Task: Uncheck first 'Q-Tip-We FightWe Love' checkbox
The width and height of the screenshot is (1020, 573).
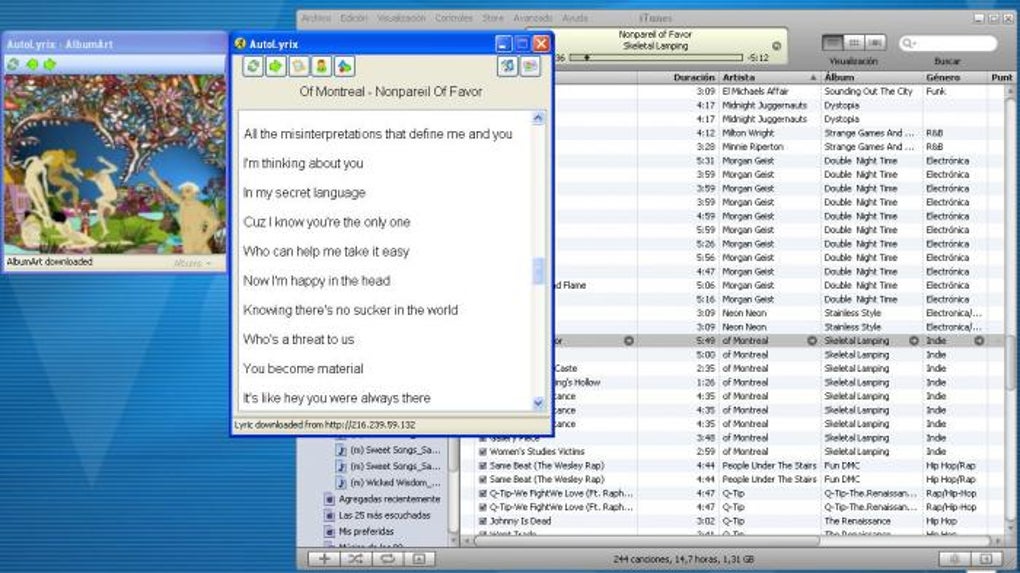Action: point(483,494)
